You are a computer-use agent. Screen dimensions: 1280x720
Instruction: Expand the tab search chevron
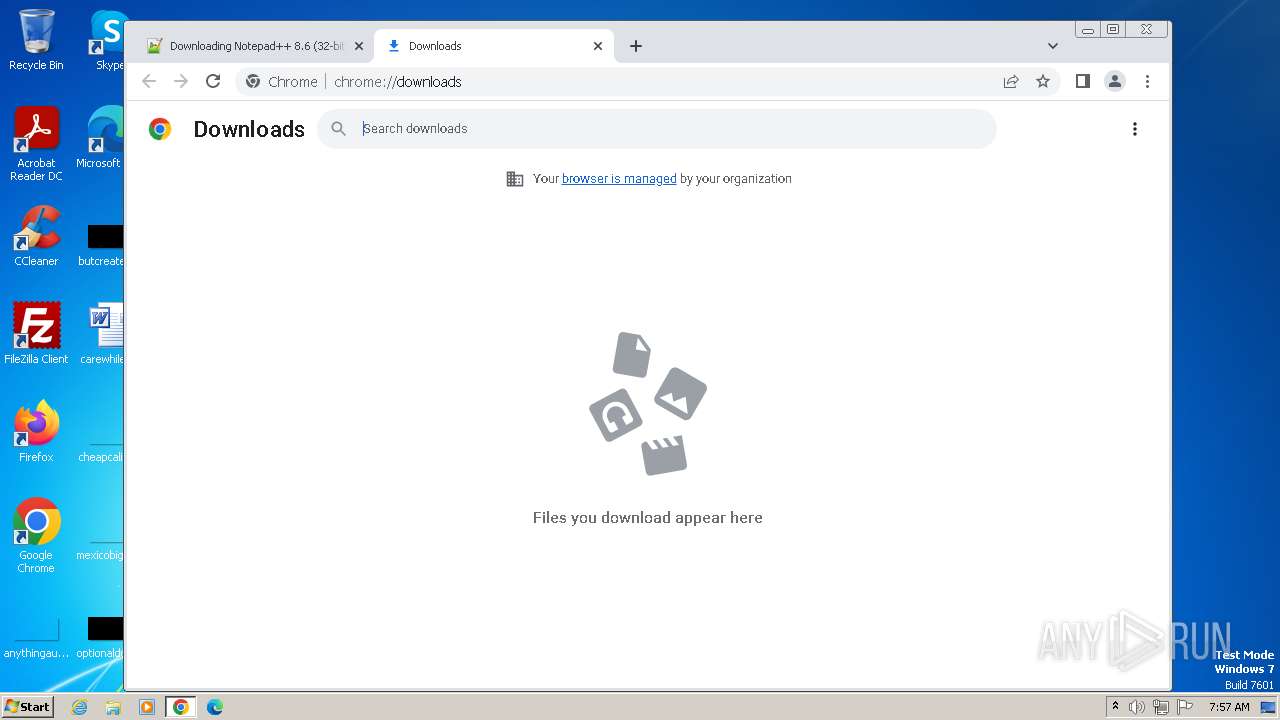(x=1052, y=46)
